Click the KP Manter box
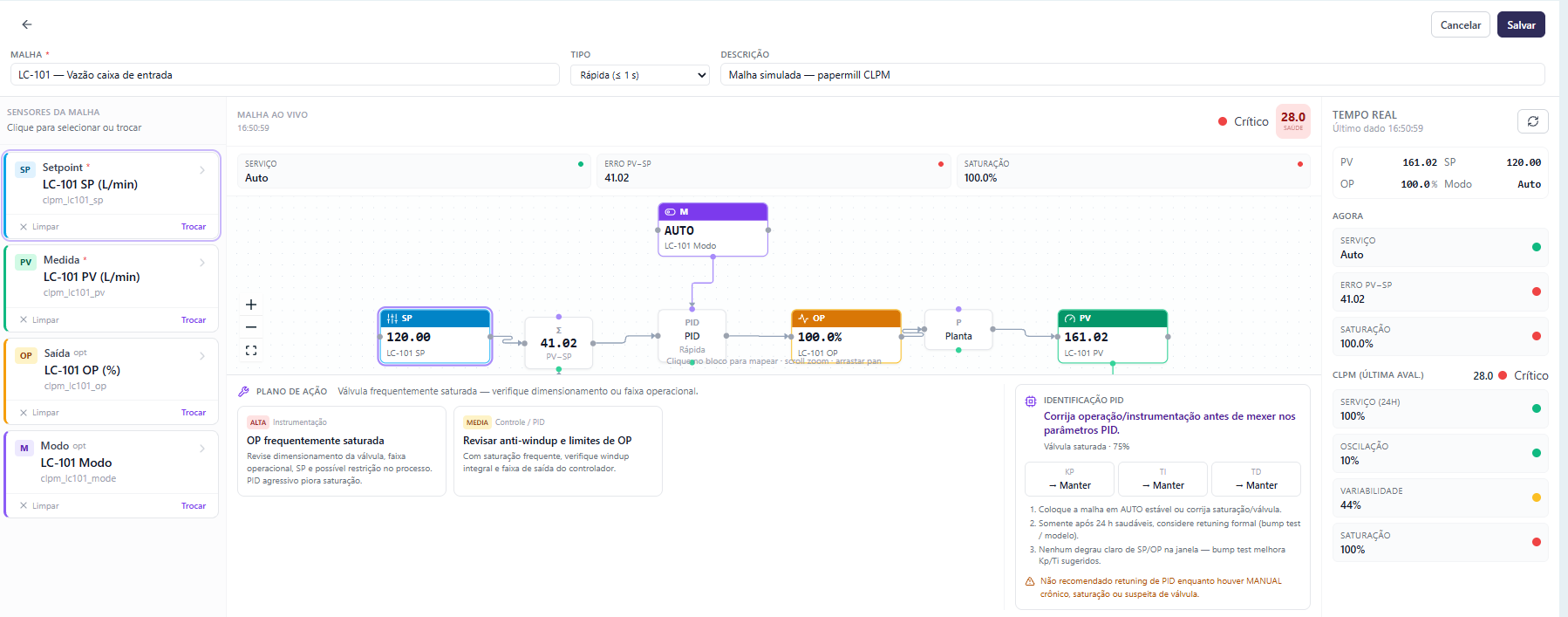The image size is (1568, 617). point(1070,479)
